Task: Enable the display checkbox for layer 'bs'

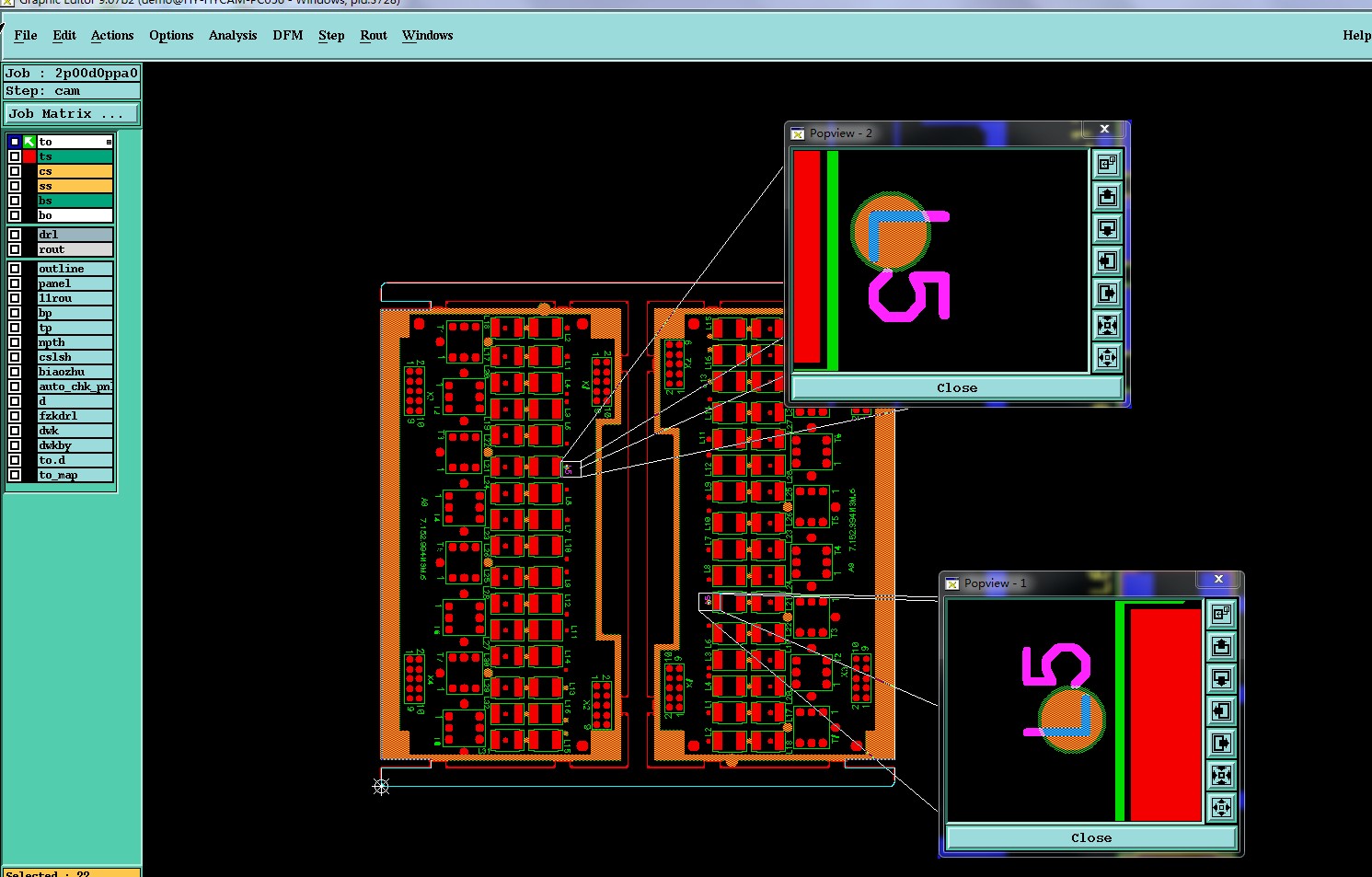Action: point(15,201)
